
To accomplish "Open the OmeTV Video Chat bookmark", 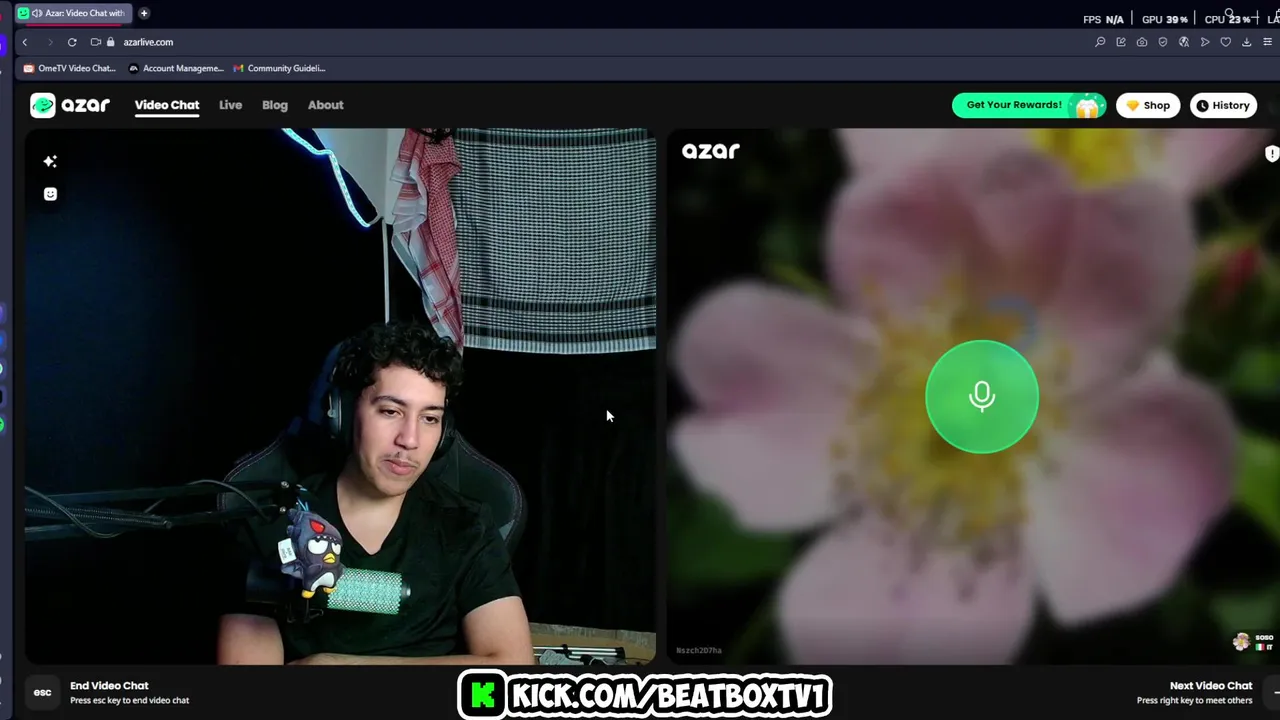I will (x=70, y=68).
